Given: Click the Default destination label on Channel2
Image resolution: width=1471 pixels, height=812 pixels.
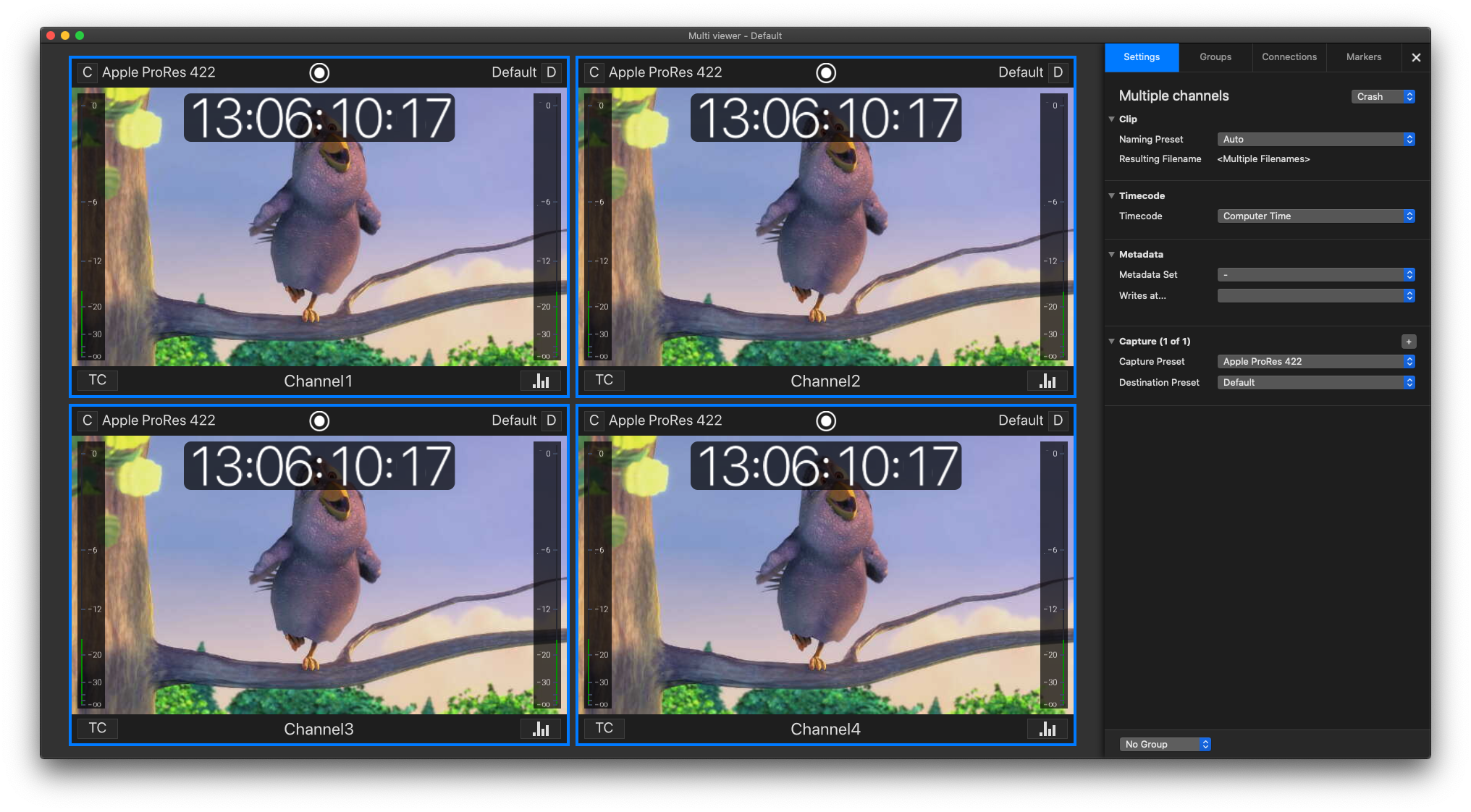Looking at the screenshot, I should (1021, 72).
